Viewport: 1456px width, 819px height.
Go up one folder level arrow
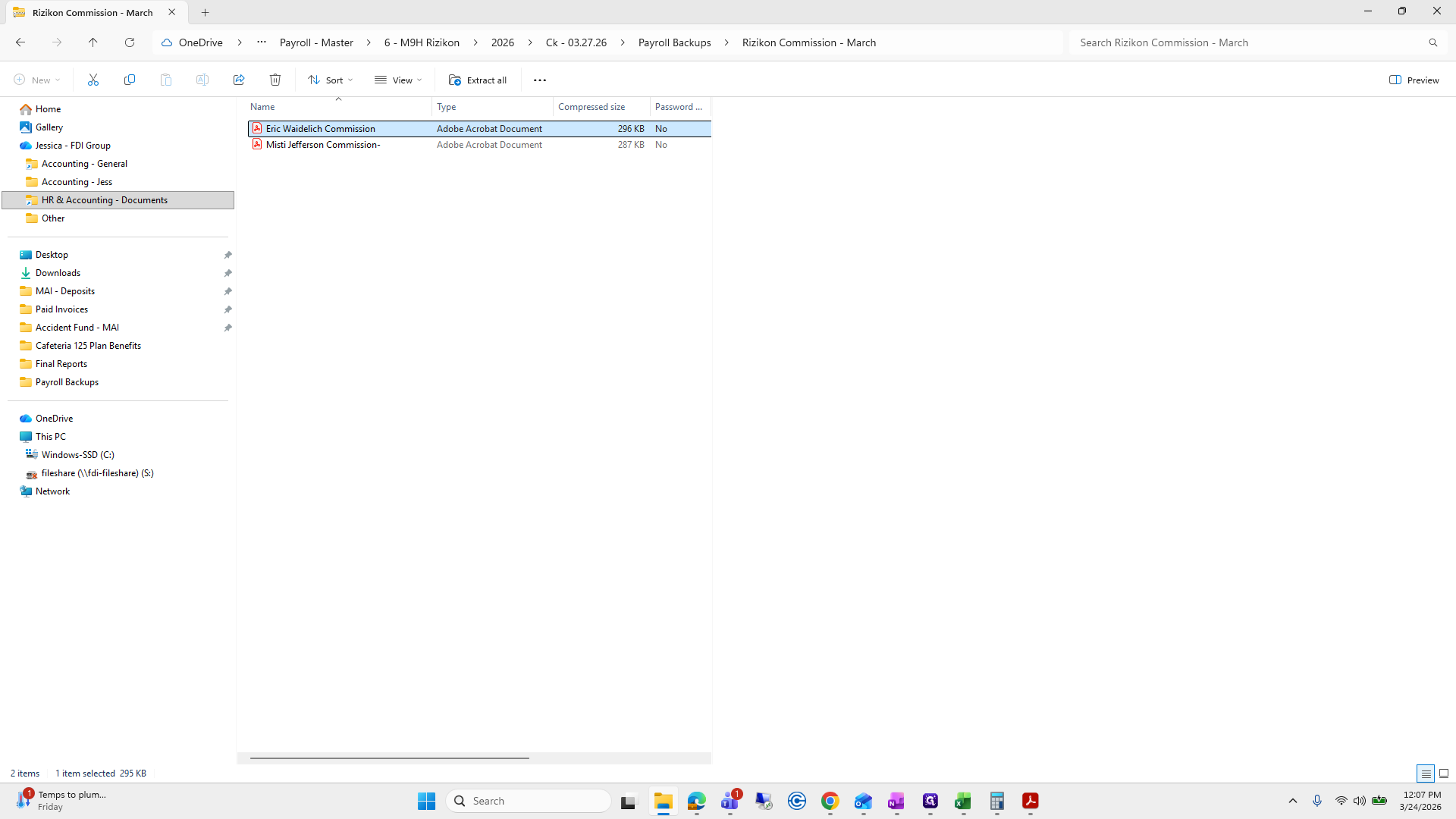click(x=93, y=42)
